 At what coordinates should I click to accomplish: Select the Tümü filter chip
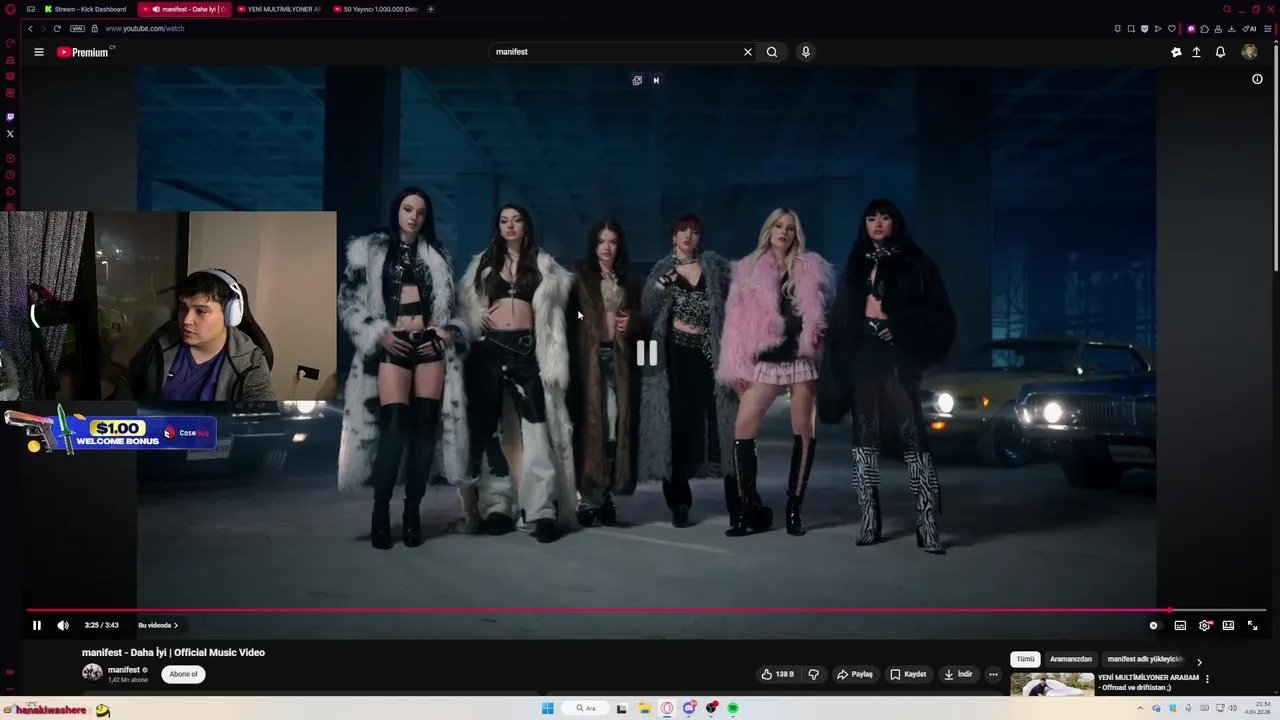tap(1026, 659)
